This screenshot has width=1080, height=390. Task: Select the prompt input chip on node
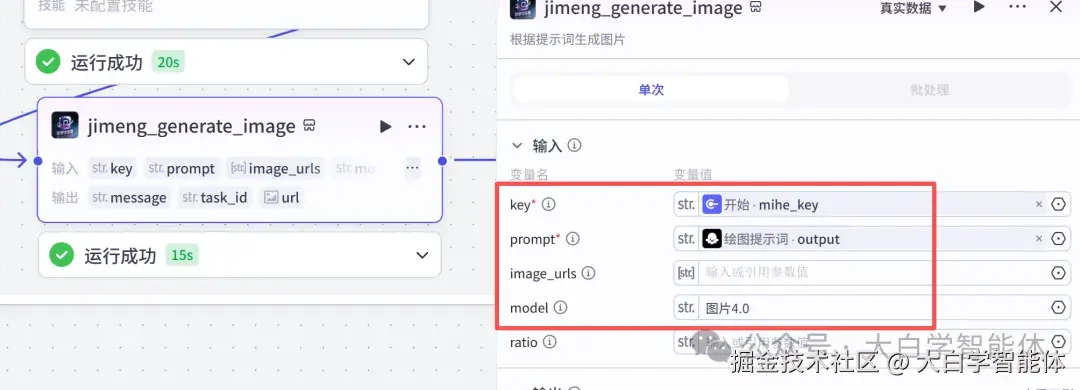coord(182,168)
